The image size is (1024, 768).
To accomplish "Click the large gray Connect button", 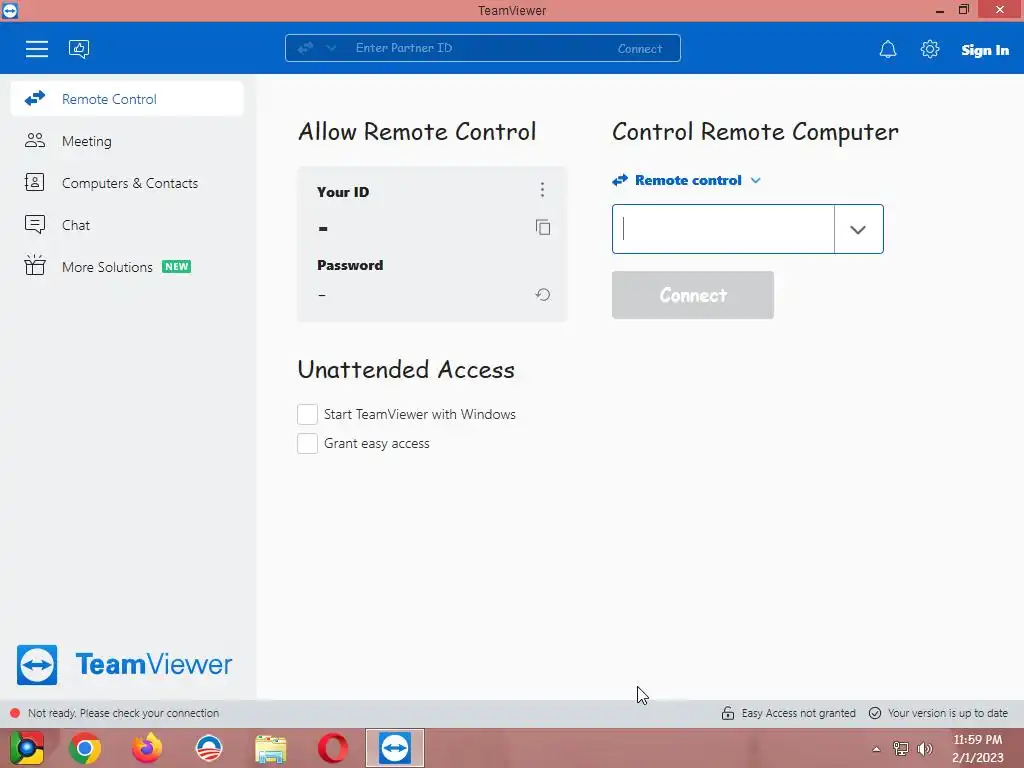I will [x=693, y=295].
